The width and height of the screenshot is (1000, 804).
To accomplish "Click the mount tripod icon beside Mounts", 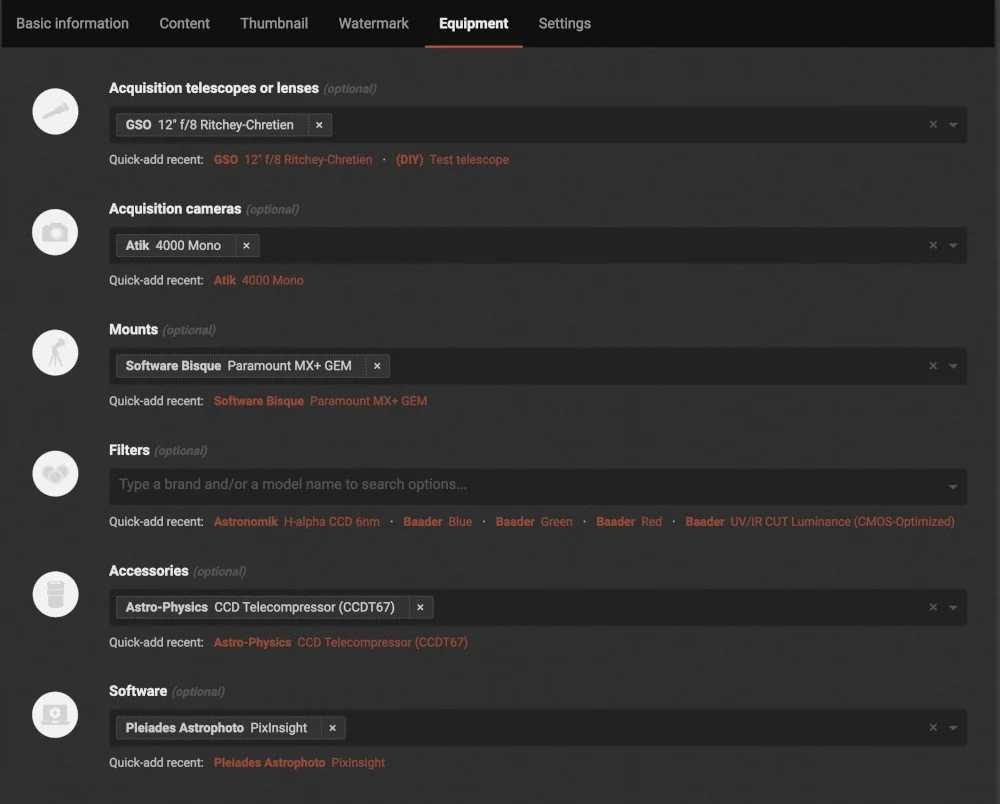I will (55, 353).
